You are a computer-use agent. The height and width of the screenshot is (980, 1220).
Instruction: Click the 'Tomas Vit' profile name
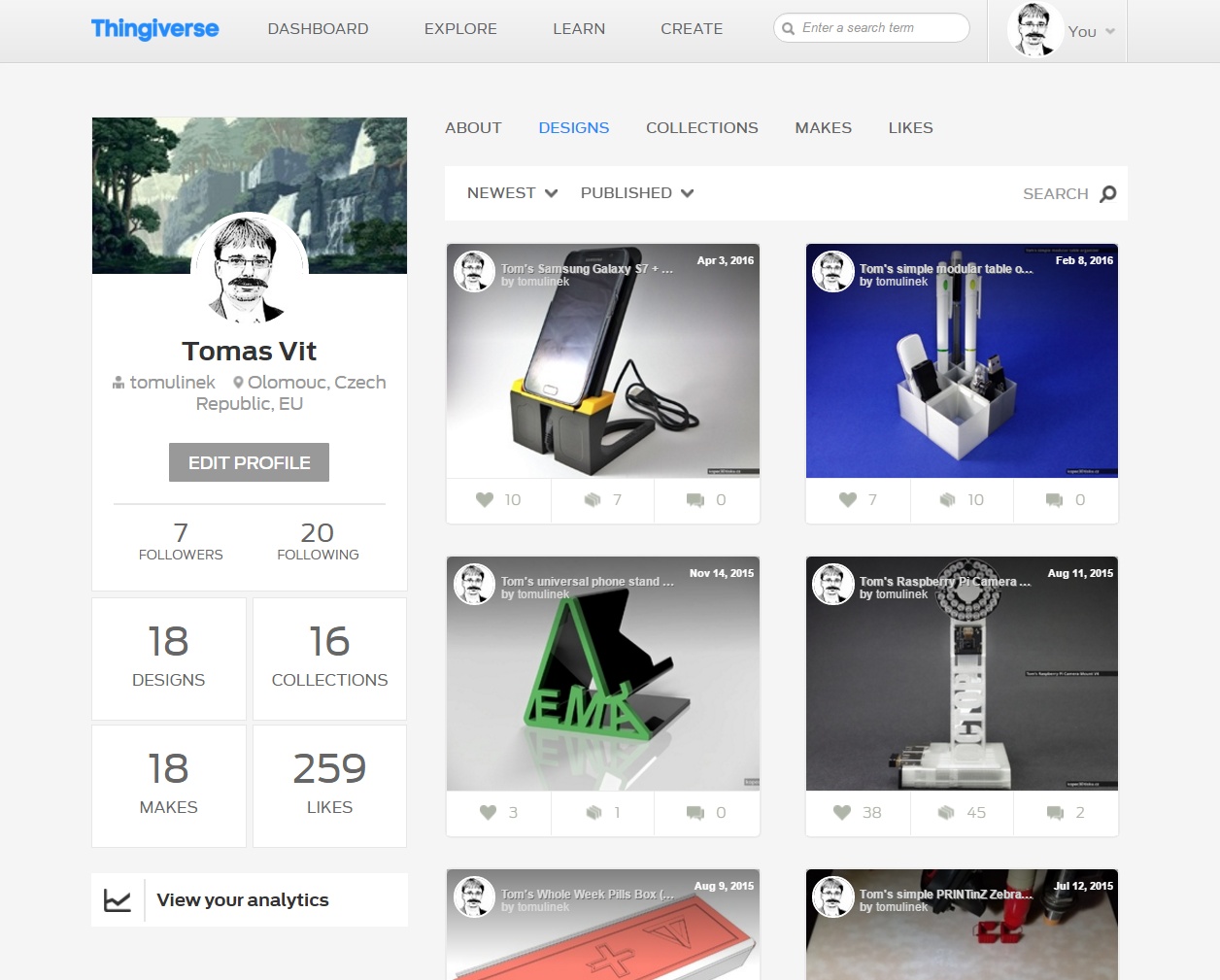pos(250,351)
